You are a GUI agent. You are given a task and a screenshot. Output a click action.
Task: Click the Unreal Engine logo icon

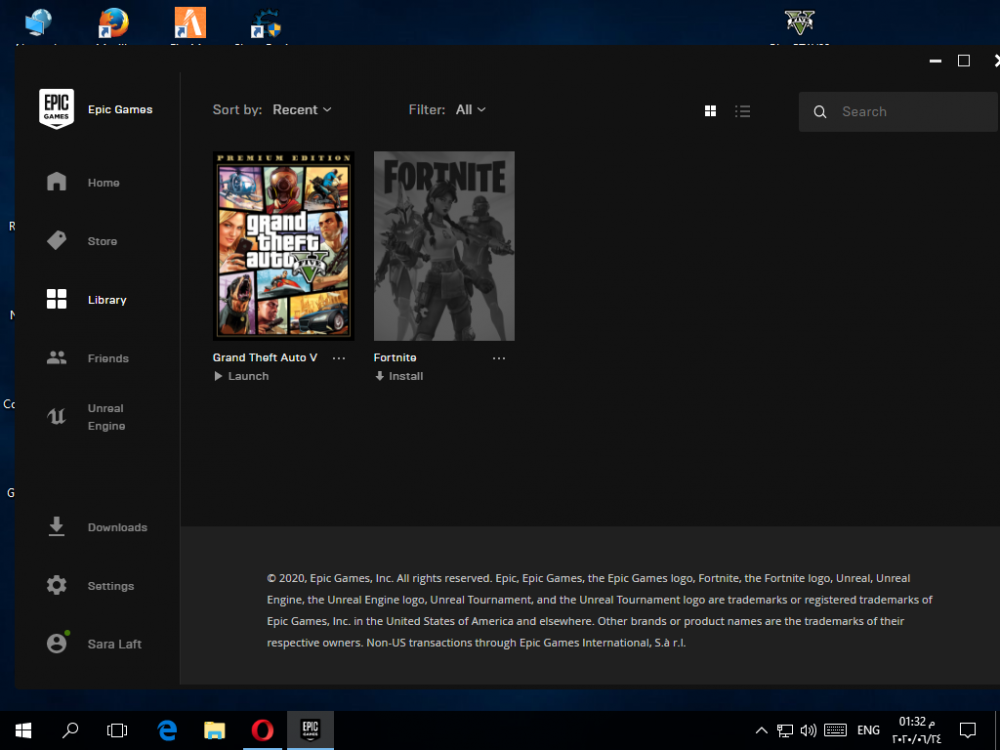click(x=56, y=416)
